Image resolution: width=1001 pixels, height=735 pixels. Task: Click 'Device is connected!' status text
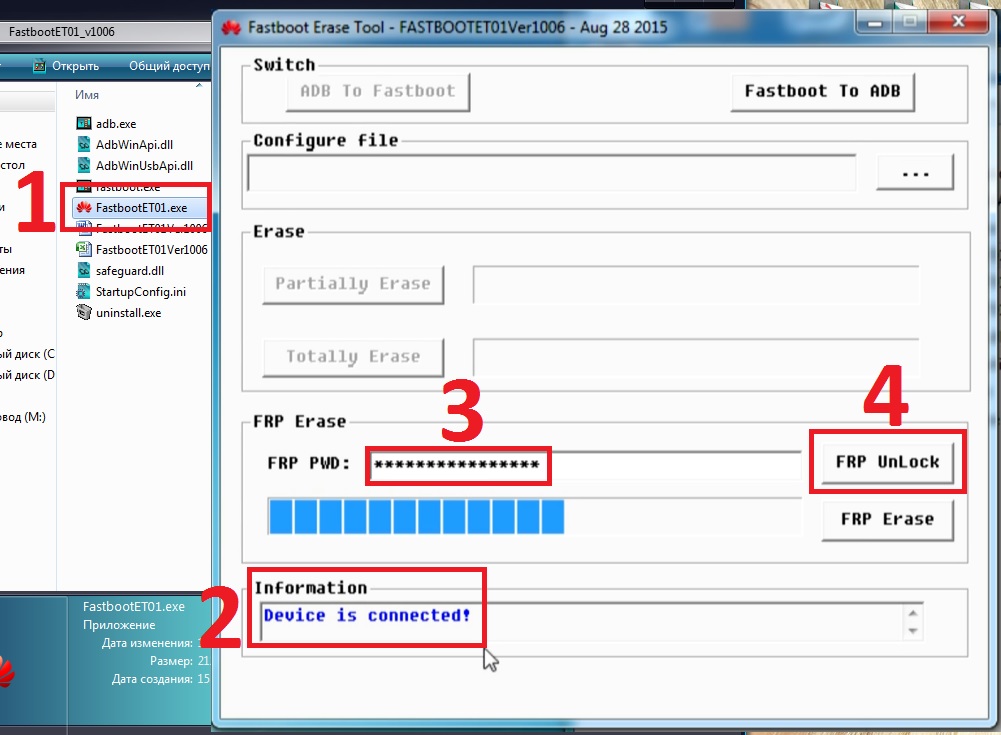click(366, 615)
